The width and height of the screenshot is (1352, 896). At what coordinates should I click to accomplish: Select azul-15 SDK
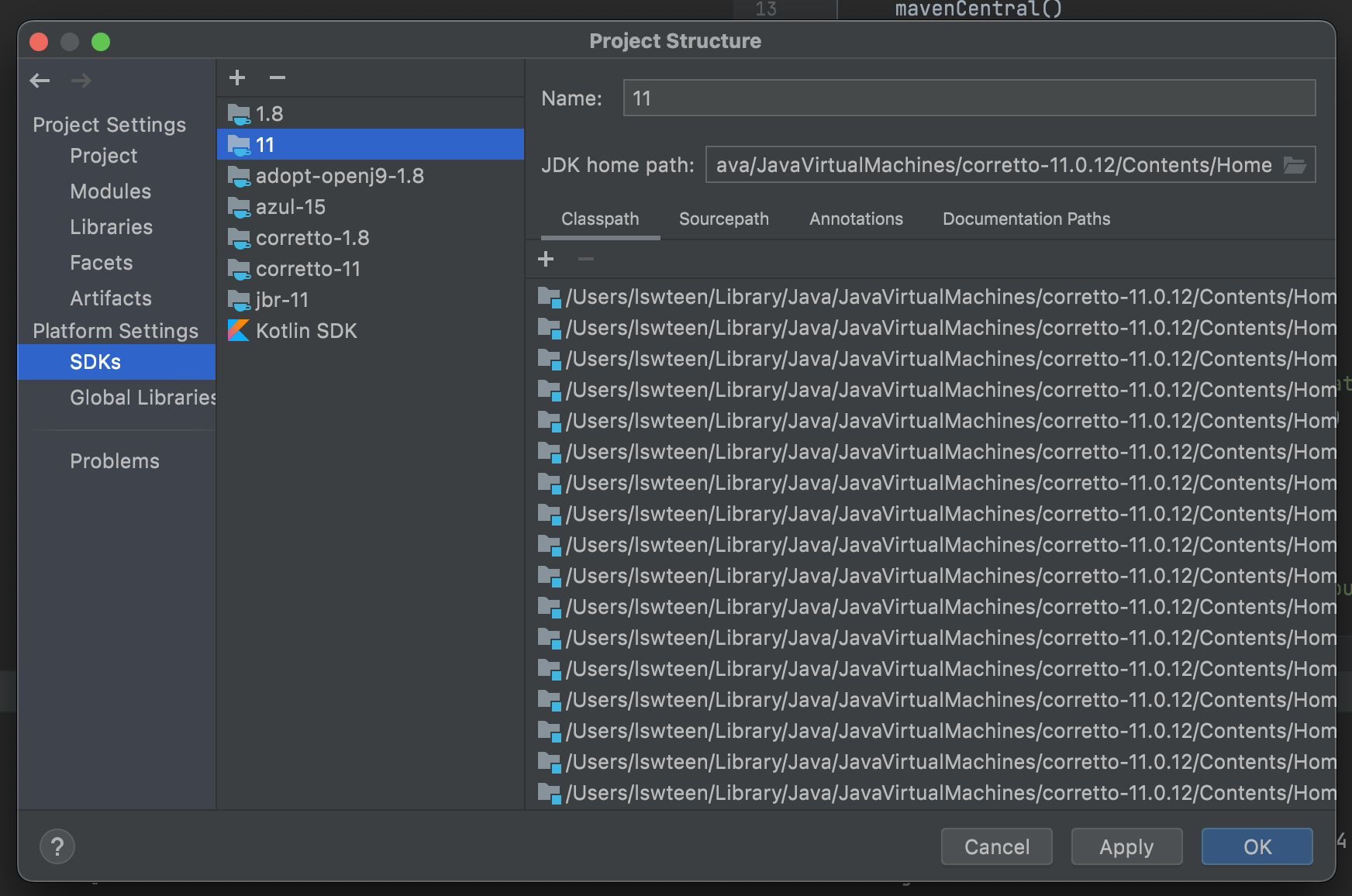coord(371,207)
